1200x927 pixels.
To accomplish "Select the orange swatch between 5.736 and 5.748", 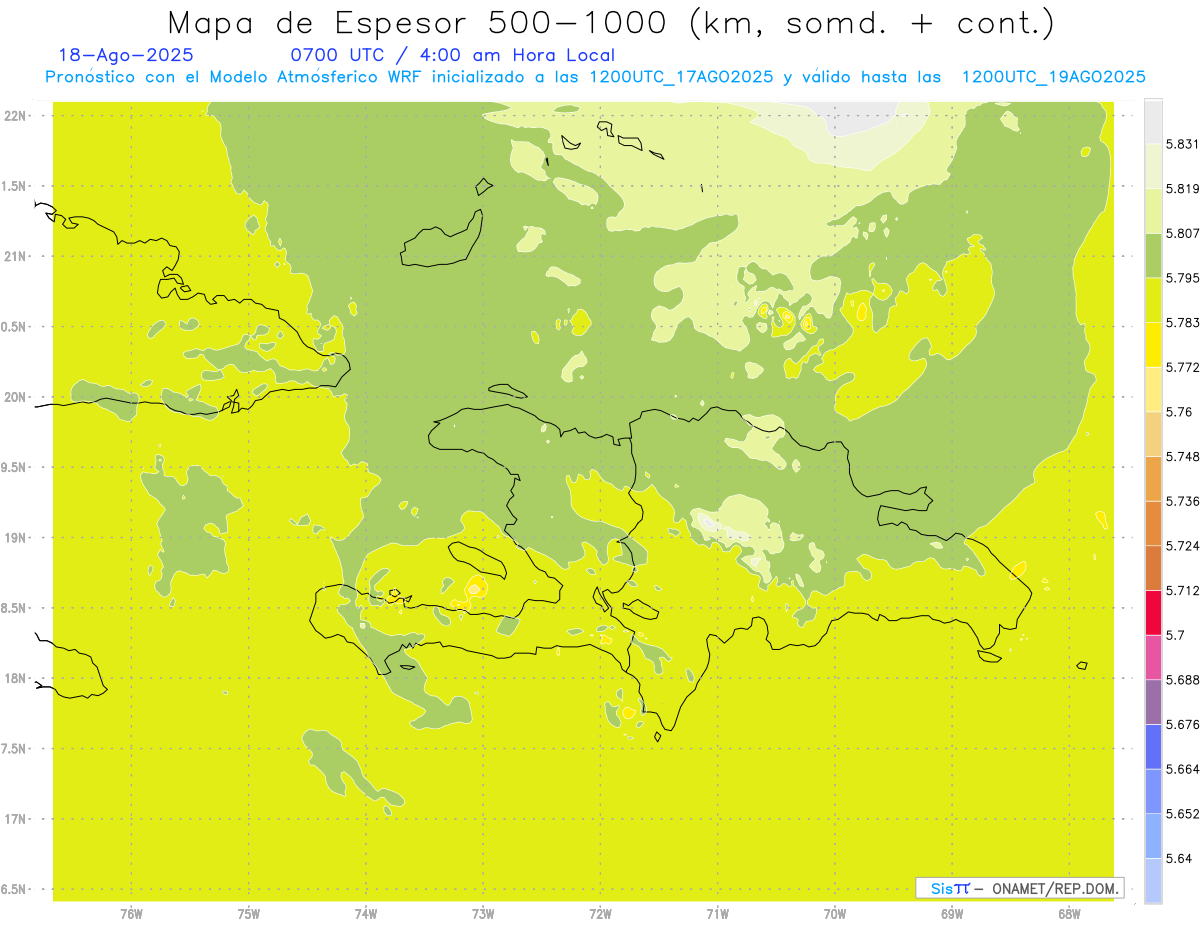I will [1153, 479].
